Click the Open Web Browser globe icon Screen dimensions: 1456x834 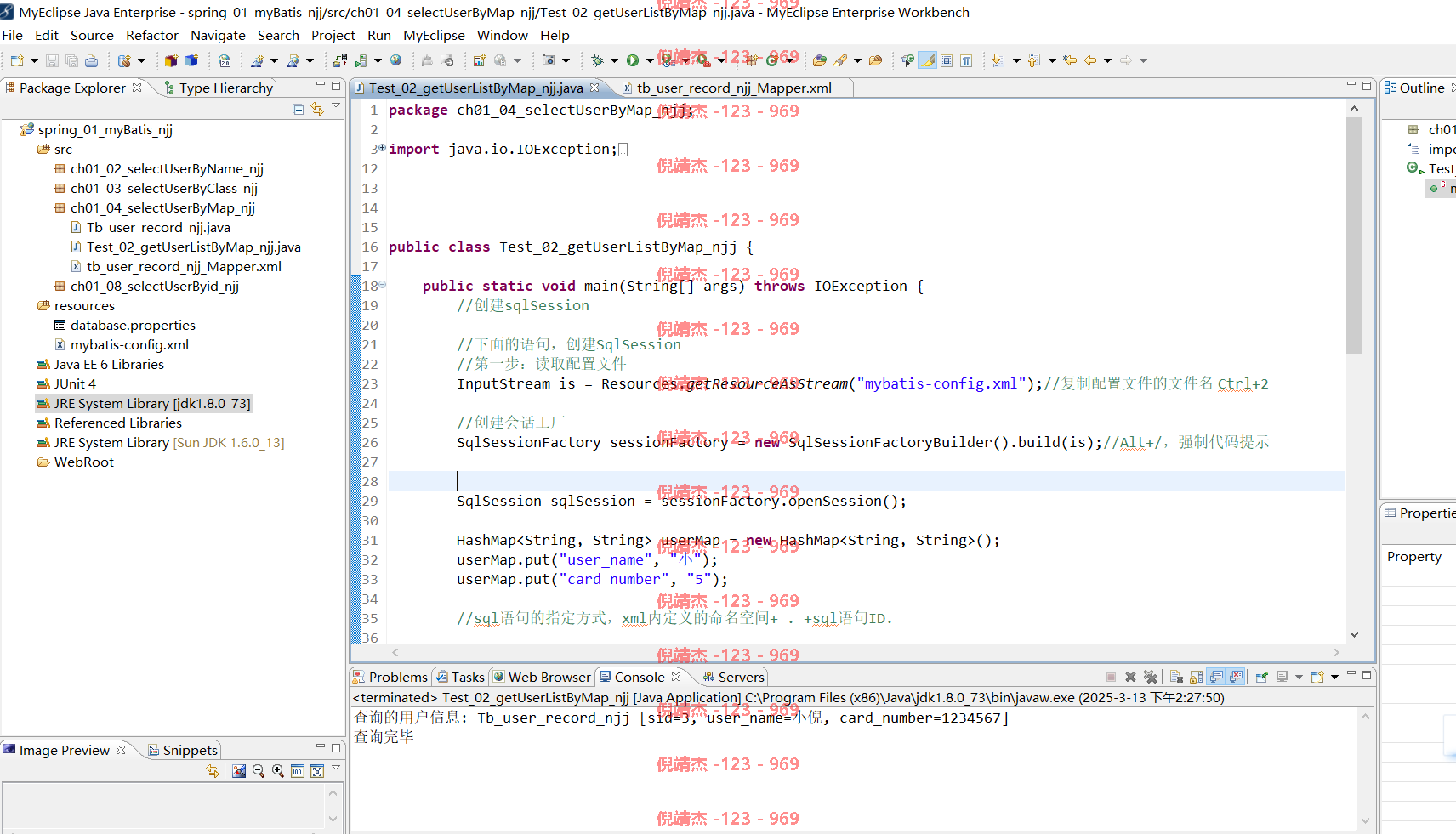(395, 60)
